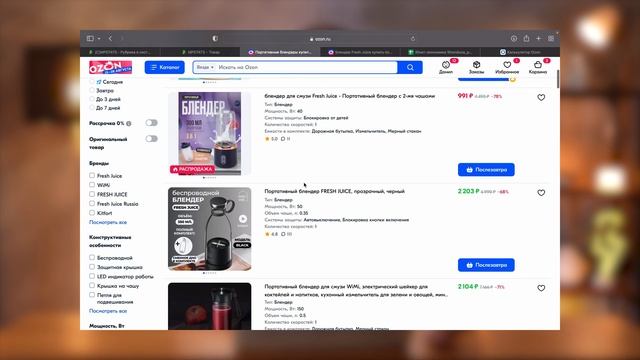Click the 4.8 star rating of FRESH JUICE blender
Image resolution: width=640 pixels, height=360 pixels.
tap(271, 234)
